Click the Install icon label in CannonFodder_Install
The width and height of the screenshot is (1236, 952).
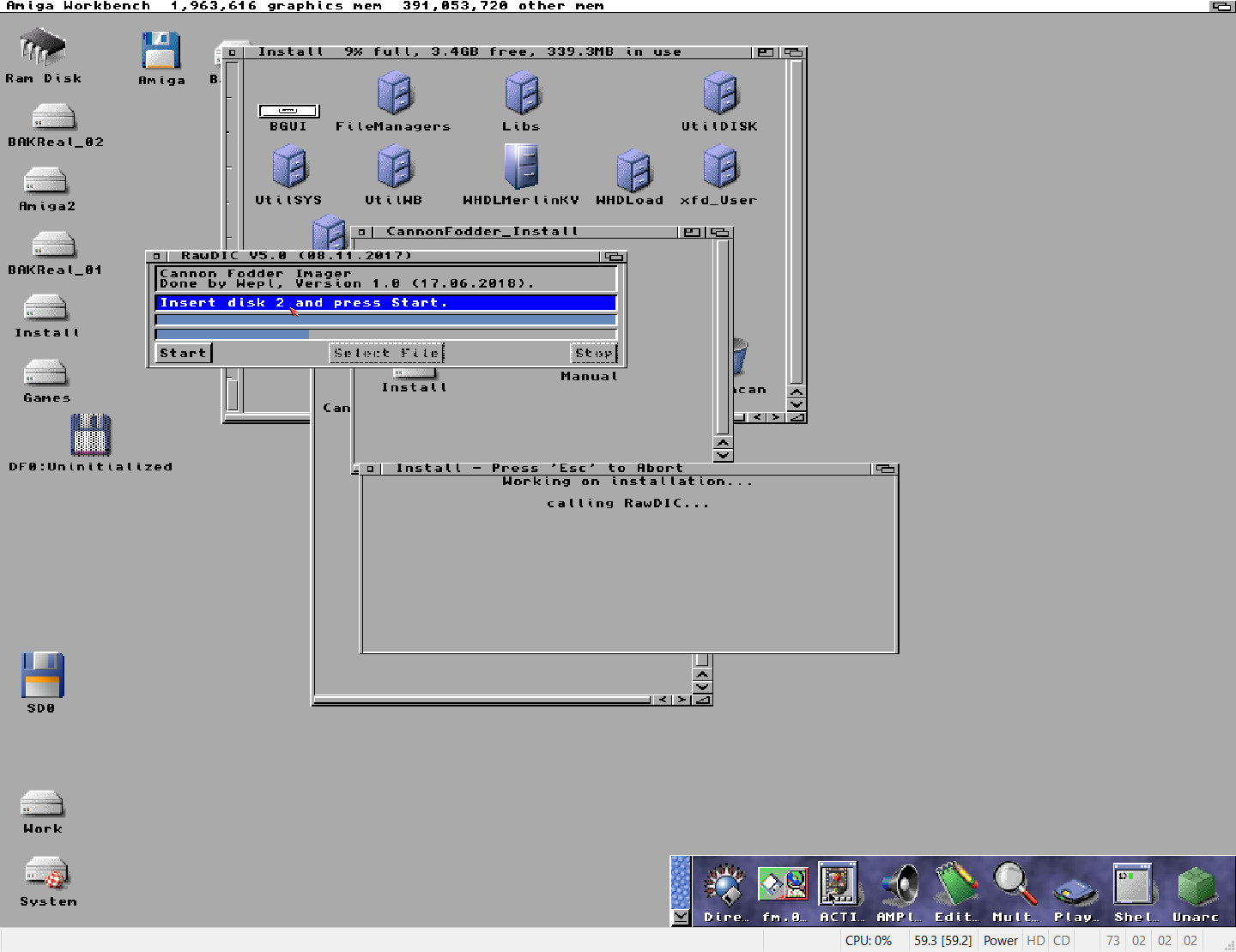click(x=415, y=387)
